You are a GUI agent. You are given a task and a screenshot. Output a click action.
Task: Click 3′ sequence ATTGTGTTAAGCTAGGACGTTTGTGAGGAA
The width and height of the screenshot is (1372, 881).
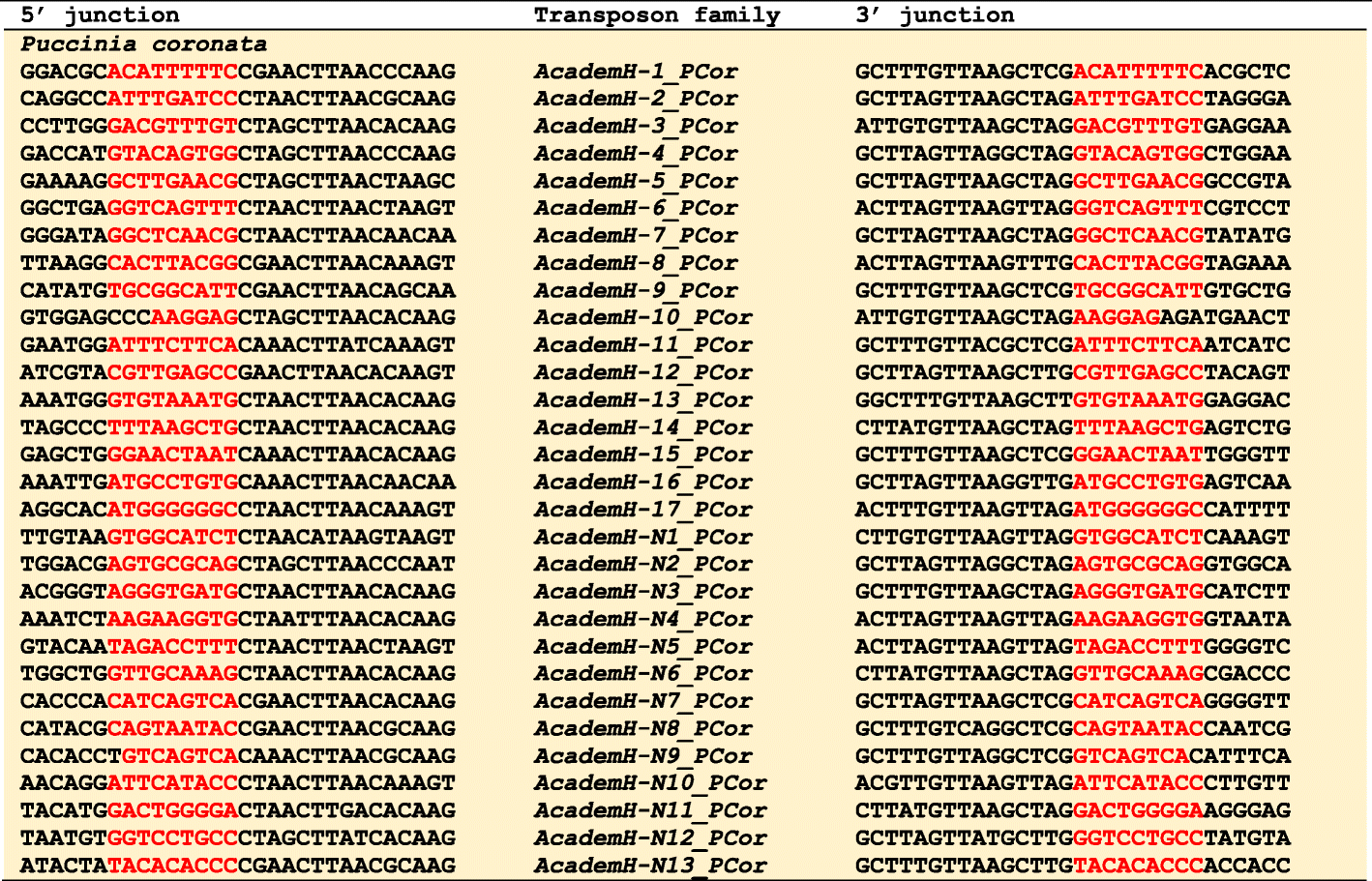pos(1073,126)
